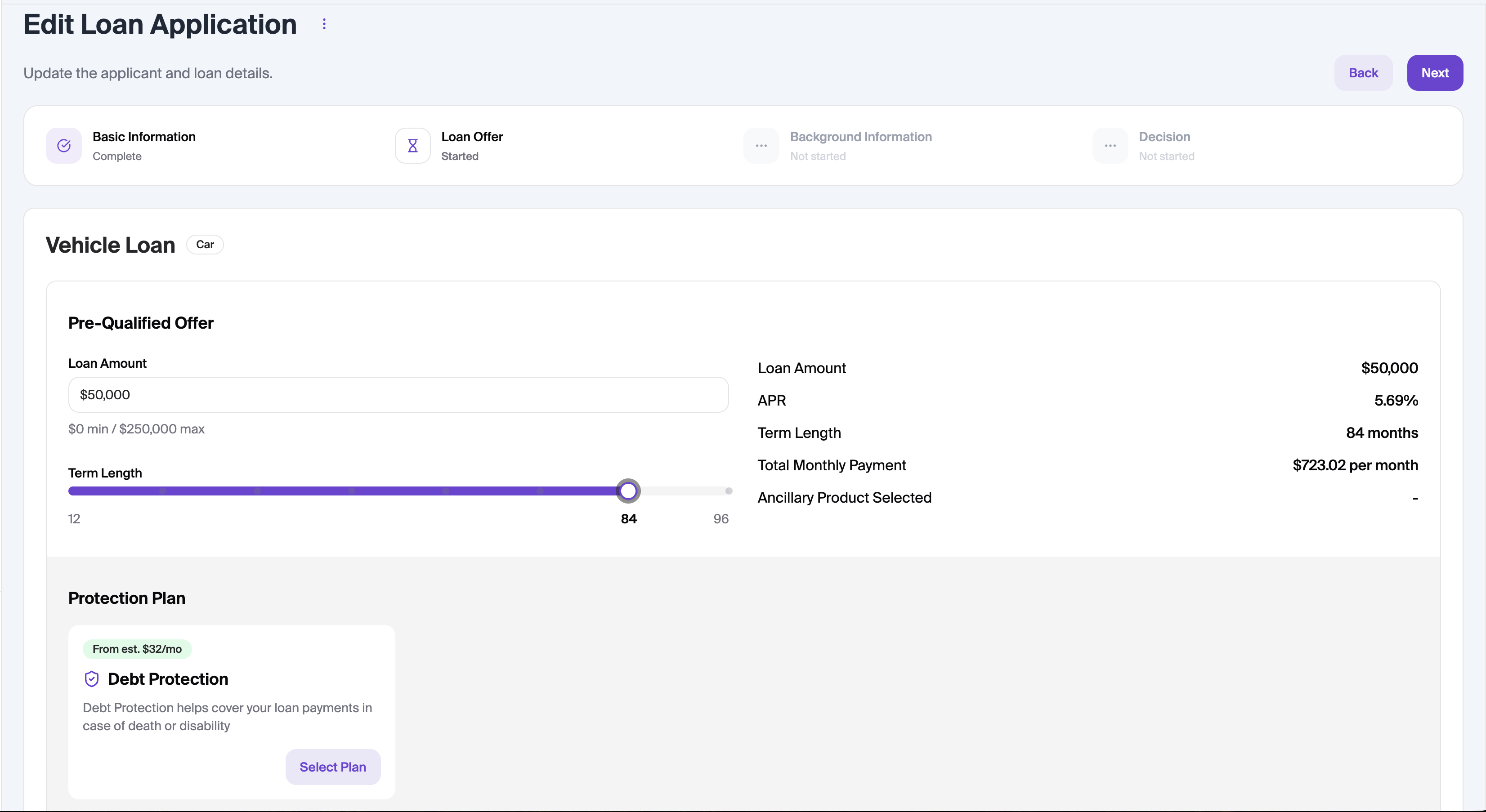Click the first tick mark on term slider

tap(163, 491)
